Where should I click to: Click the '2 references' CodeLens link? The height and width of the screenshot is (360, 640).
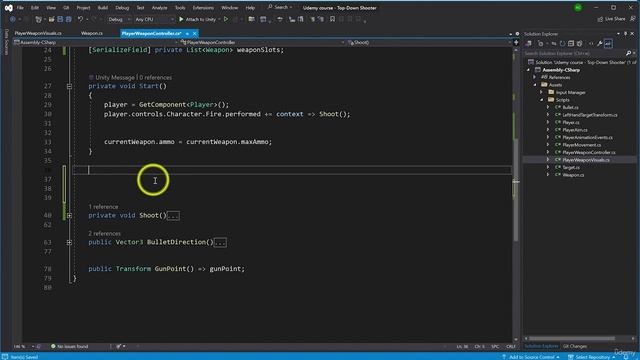(x=104, y=233)
